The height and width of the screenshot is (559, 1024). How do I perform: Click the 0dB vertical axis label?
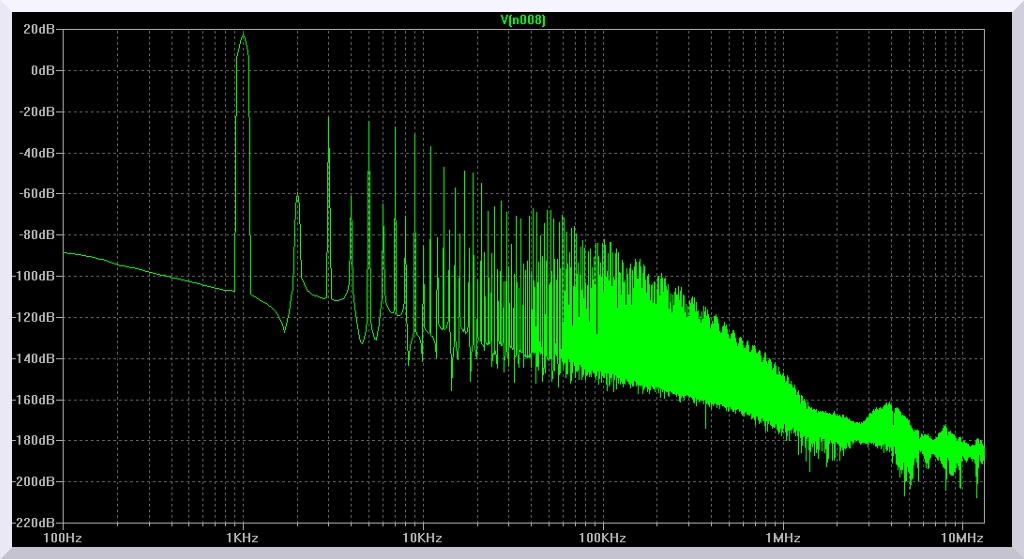pyautogui.click(x=45, y=71)
